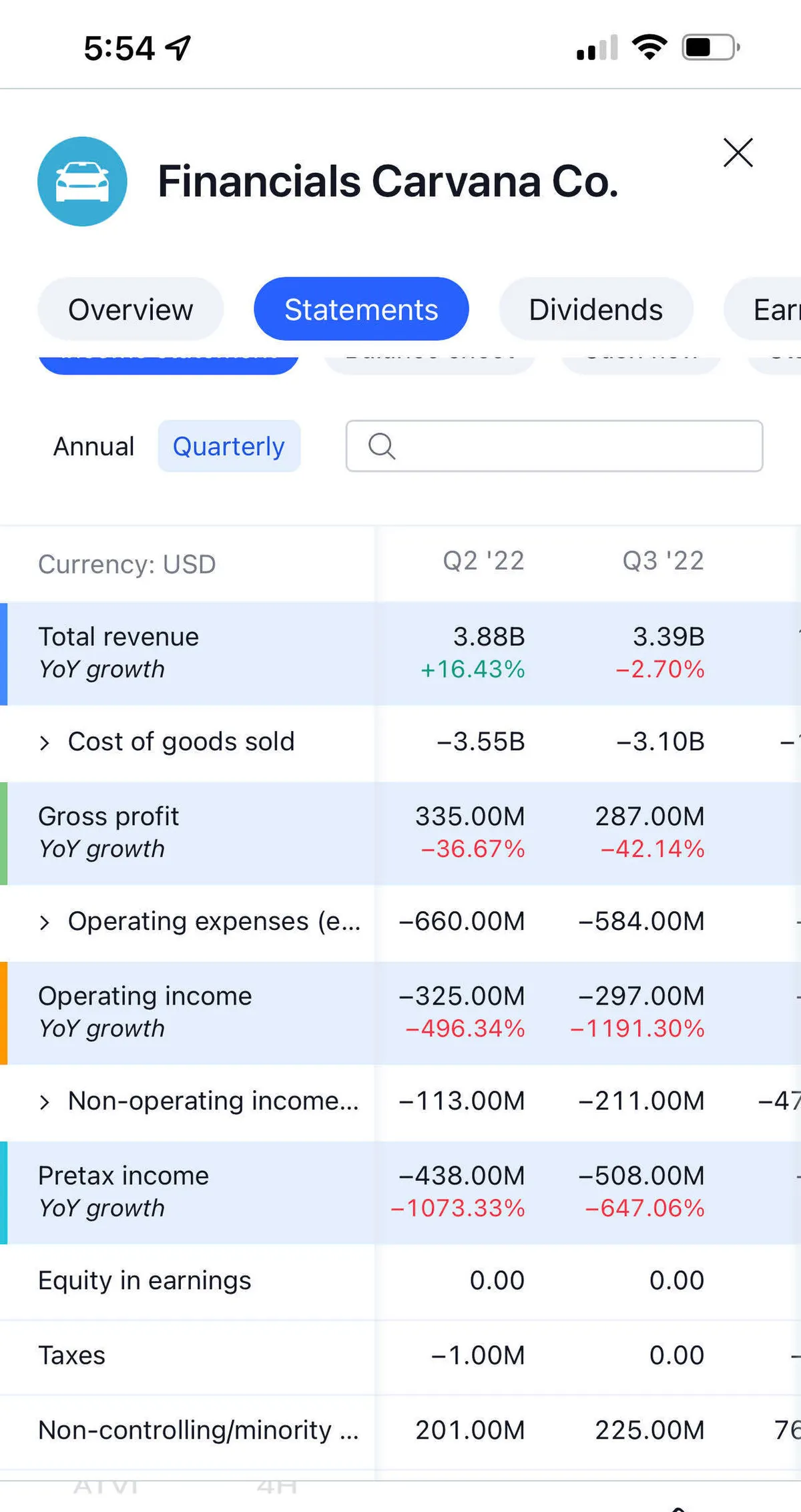Image resolution: width=801 pixels, height=1512 pixels.
Task: Tap the cellular signal bars icon
Action: click(597, 48)
